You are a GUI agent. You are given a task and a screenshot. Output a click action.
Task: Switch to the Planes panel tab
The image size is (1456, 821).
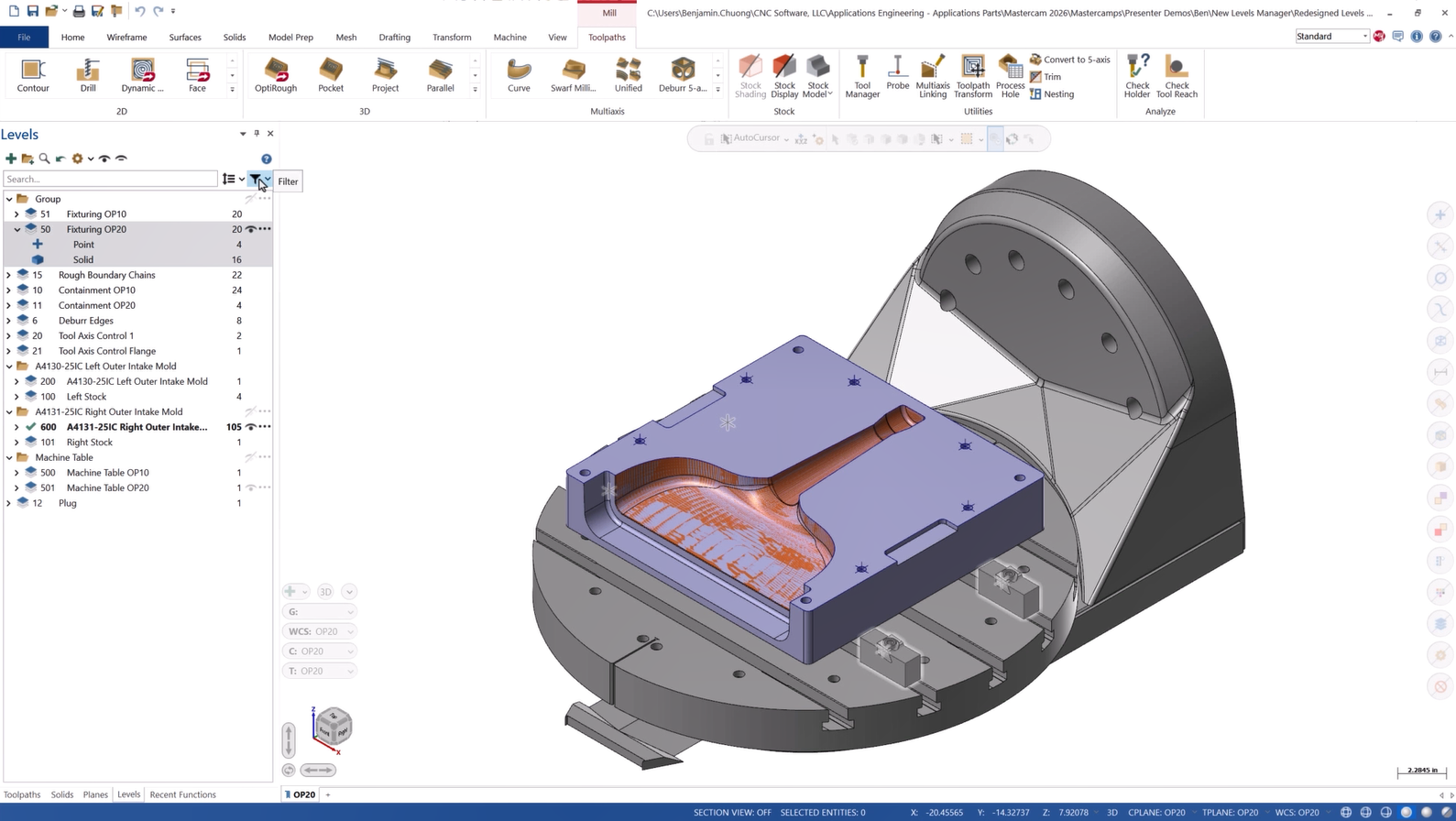(95, 794)
